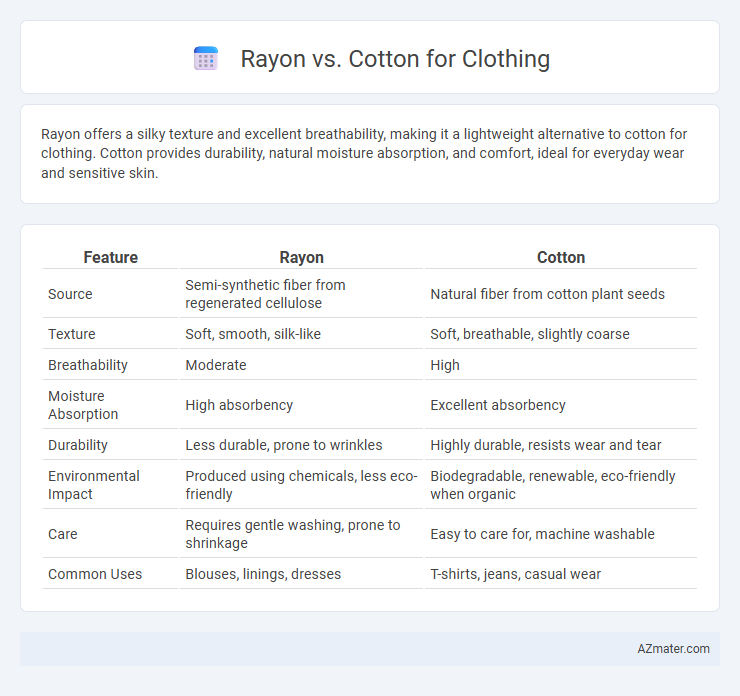Click the 'High' breathability cell

point(561,365)
